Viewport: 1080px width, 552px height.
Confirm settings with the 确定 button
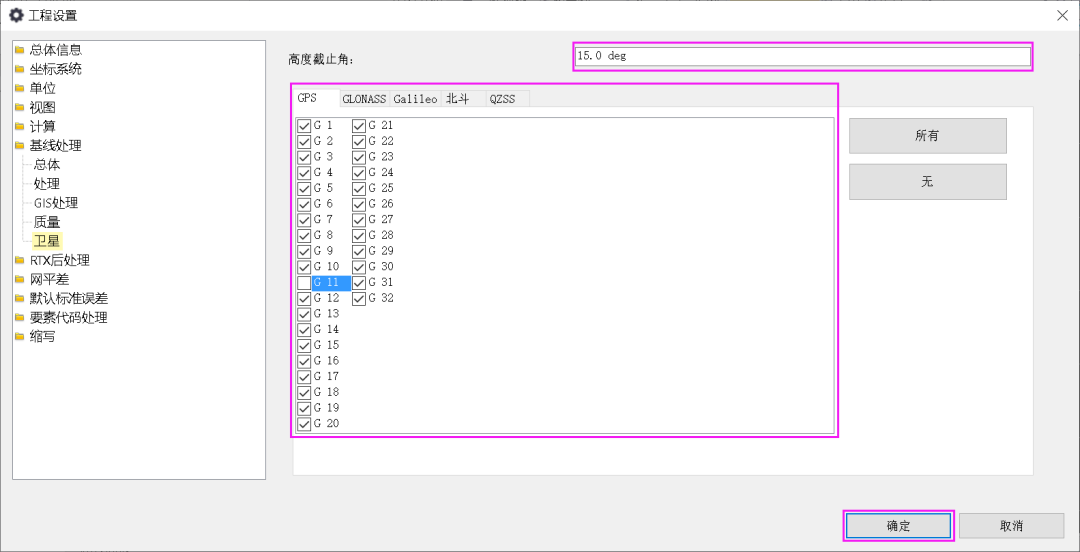pyautogui.click(x=899, y=526)
